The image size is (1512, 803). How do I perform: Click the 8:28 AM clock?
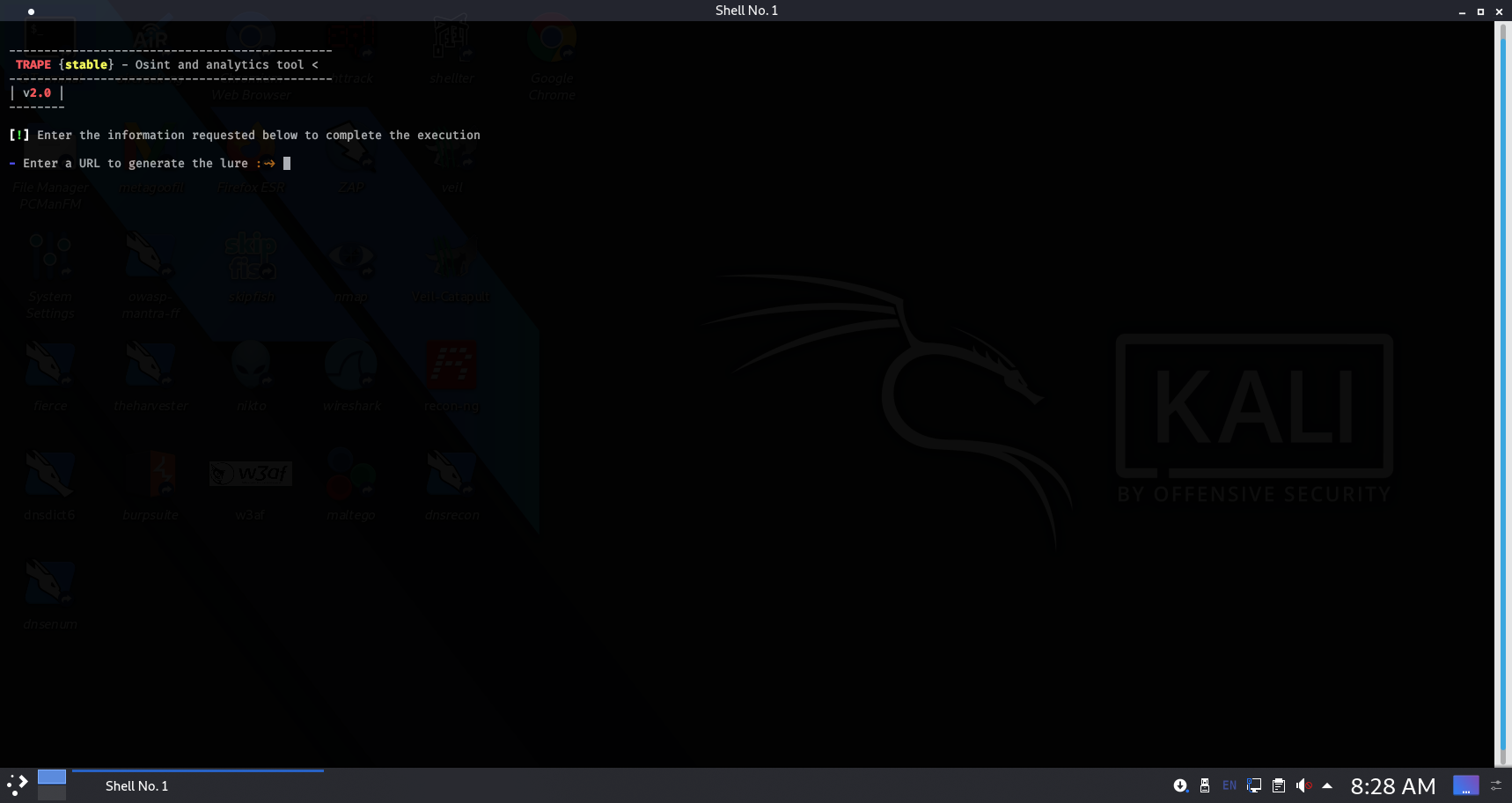coord(1393,785)
